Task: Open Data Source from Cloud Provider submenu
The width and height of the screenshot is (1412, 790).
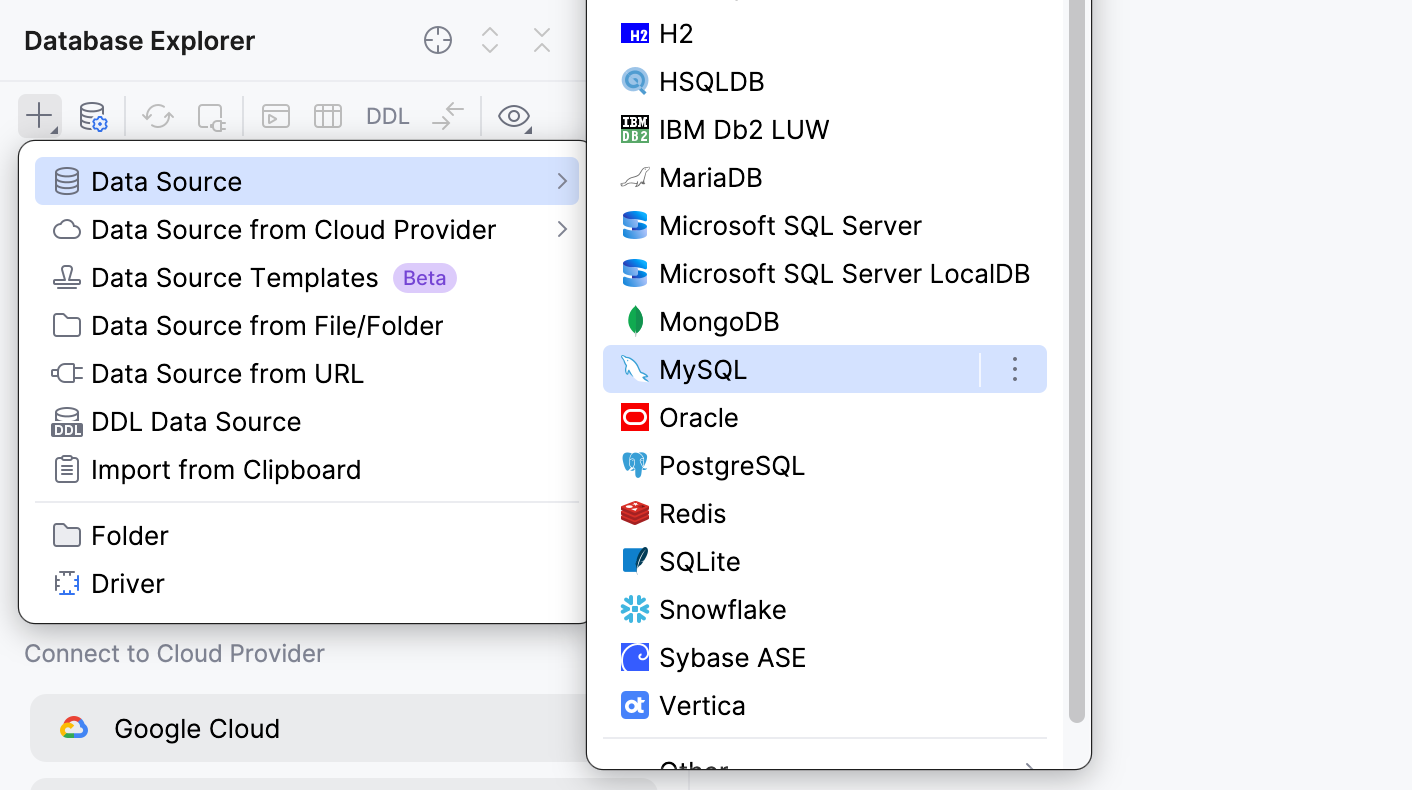Action: pos(307,229)
